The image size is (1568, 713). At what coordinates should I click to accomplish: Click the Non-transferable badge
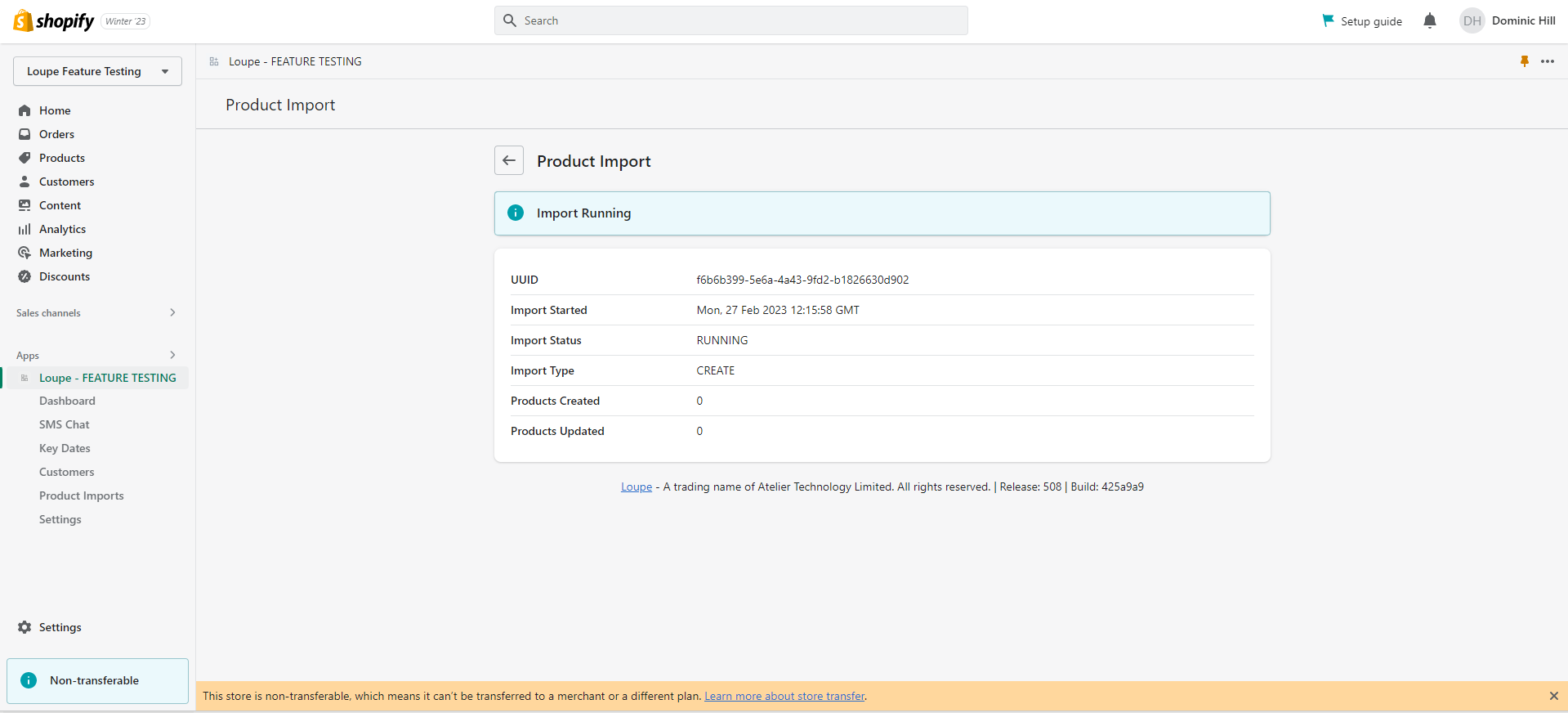coord(97,680)
